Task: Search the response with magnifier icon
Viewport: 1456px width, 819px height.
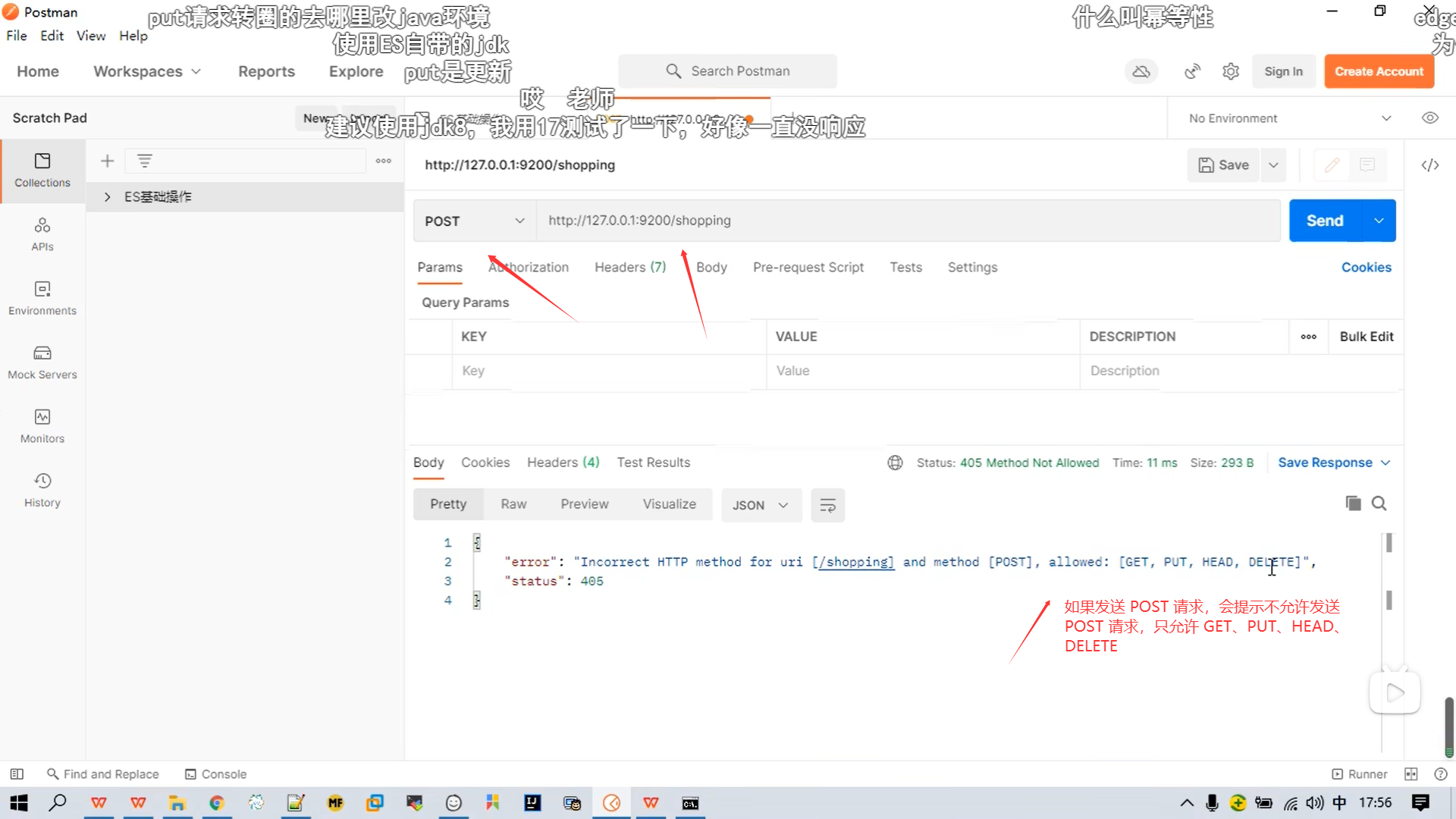Action: coord(1379,504)
